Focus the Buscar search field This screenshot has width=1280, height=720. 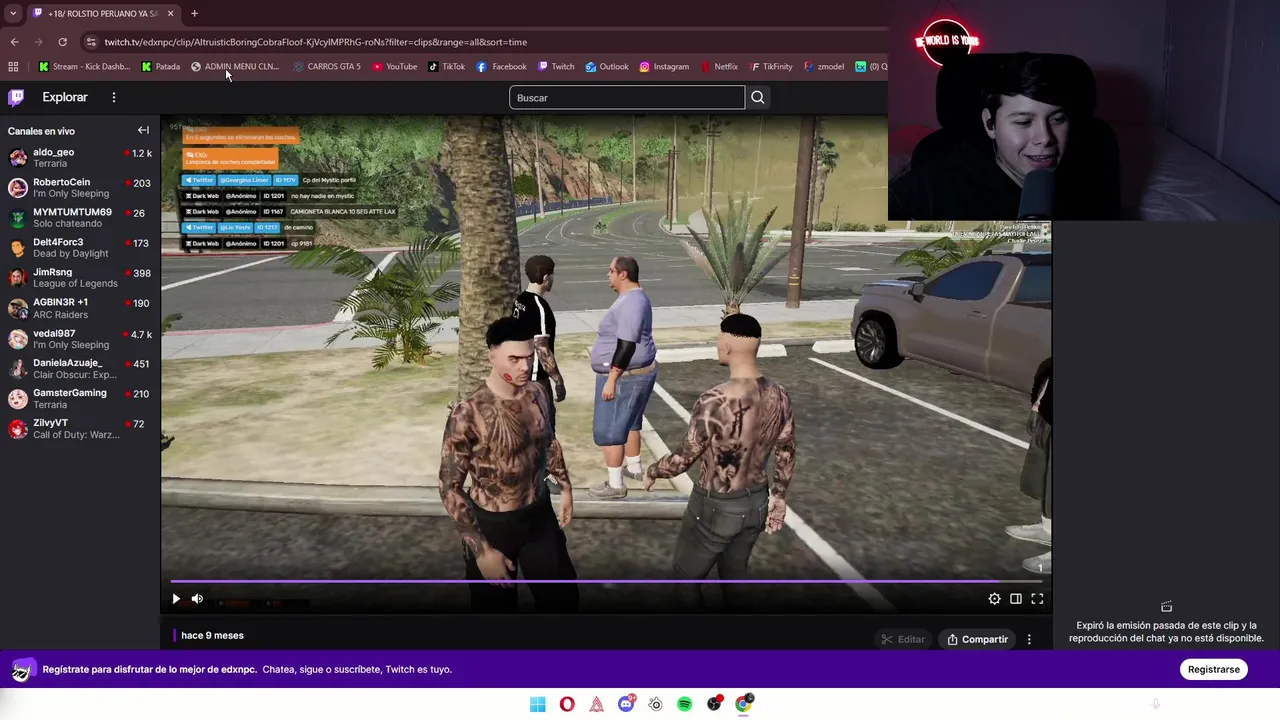(627, 97)
